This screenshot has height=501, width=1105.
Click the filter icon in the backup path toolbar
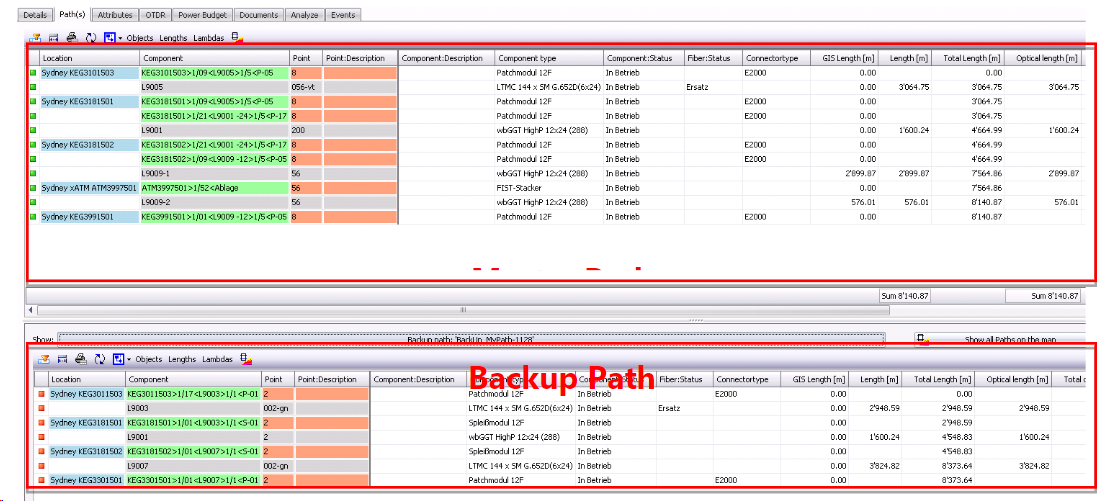[44, 359]
